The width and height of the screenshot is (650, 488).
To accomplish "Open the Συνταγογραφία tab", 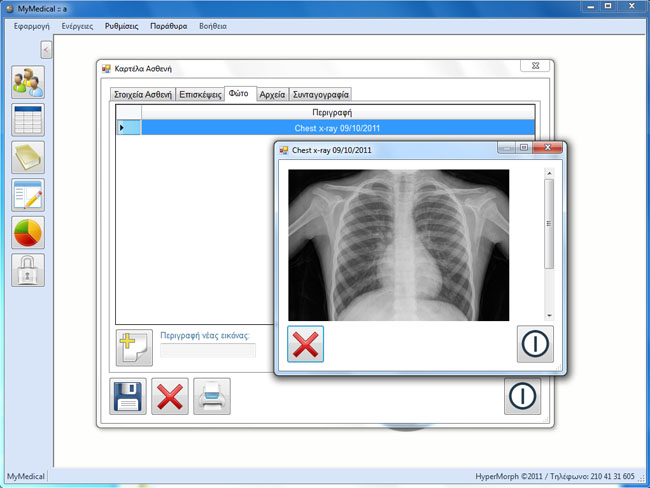I will click(x=320, y=94).
